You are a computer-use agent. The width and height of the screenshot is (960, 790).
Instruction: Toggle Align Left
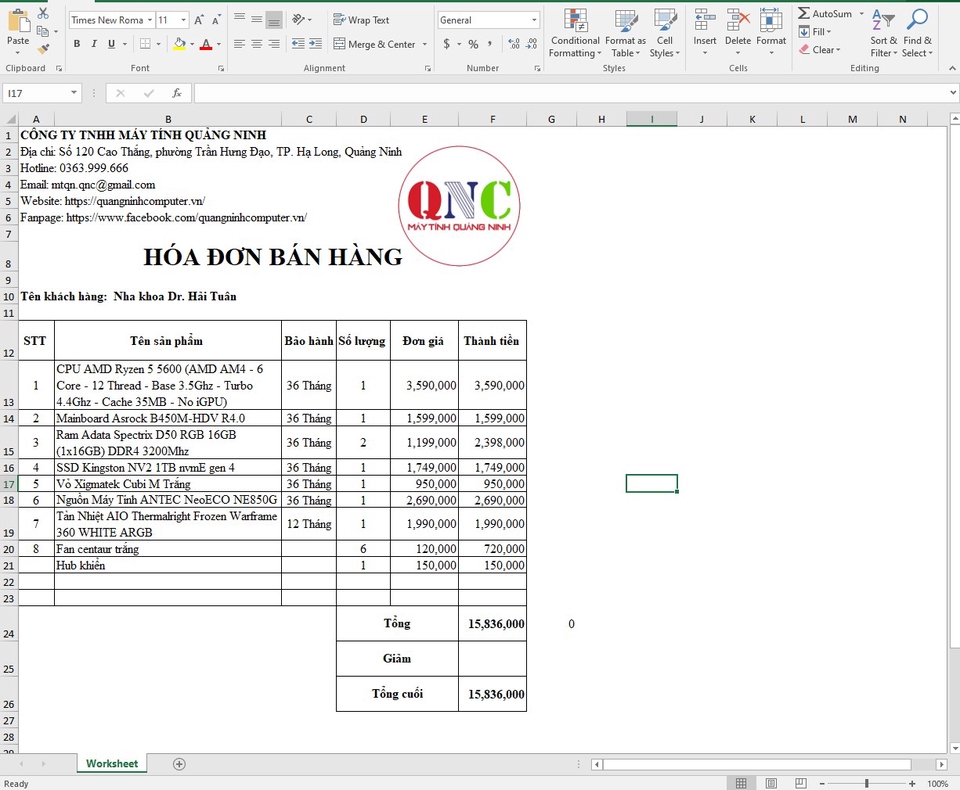click(x=239, y=43)
